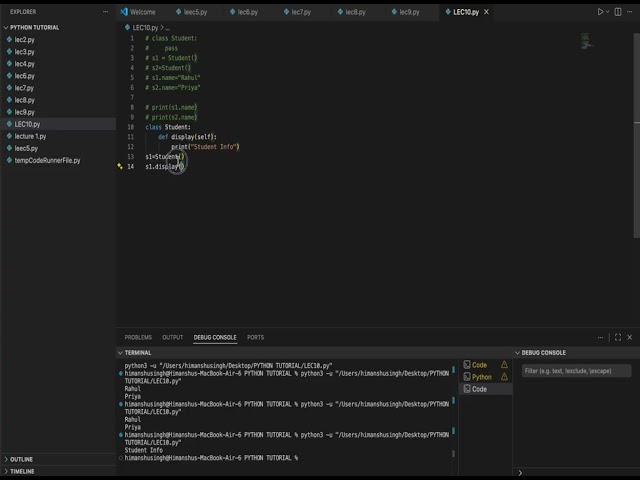Open the PORTS panel tab

click(x=256, y=337)
